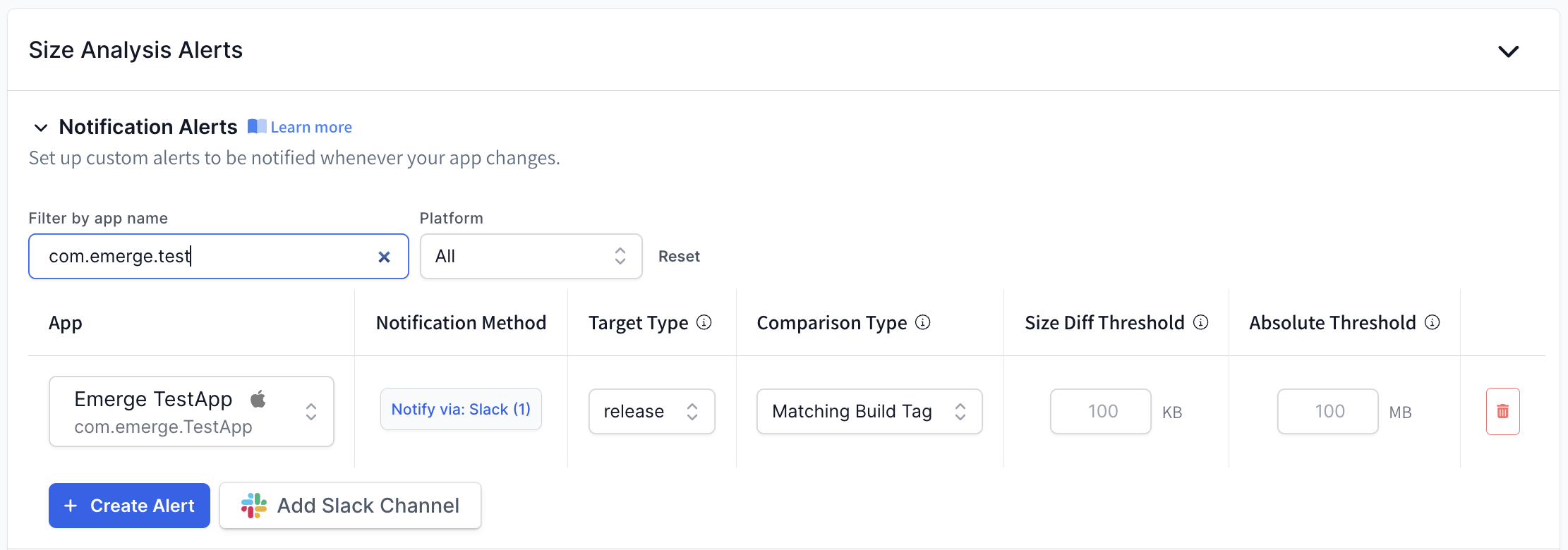Open the release target type dropdown
1568x550 pixels.
point(651,412)
